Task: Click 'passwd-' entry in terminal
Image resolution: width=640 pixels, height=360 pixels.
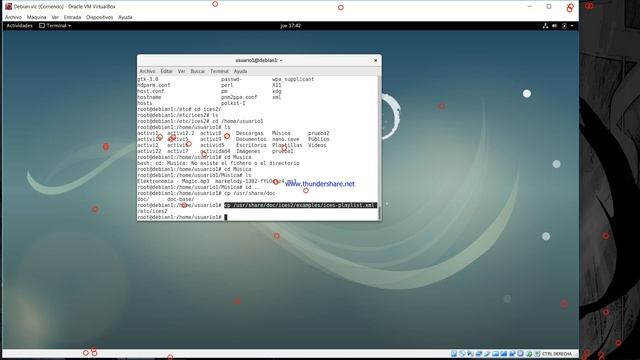Action: (231, 79)
